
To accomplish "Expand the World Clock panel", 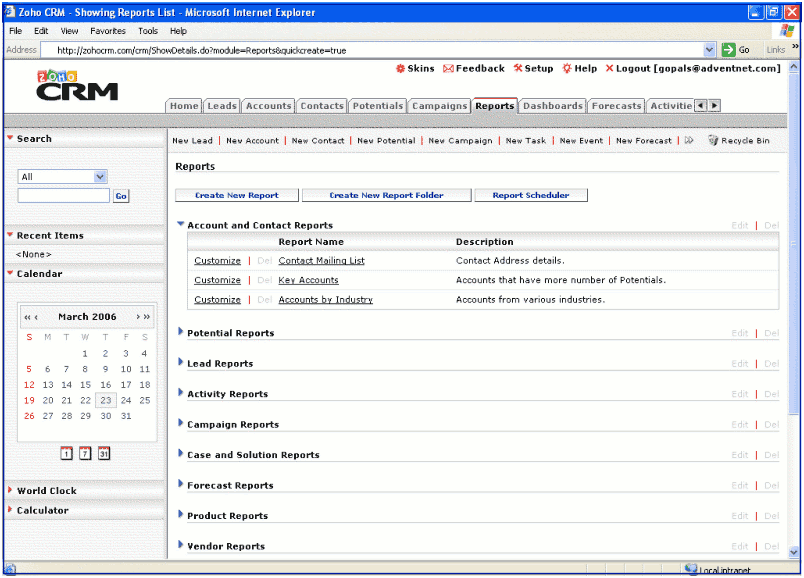I will pyautogui.click(x=10, y=490).
